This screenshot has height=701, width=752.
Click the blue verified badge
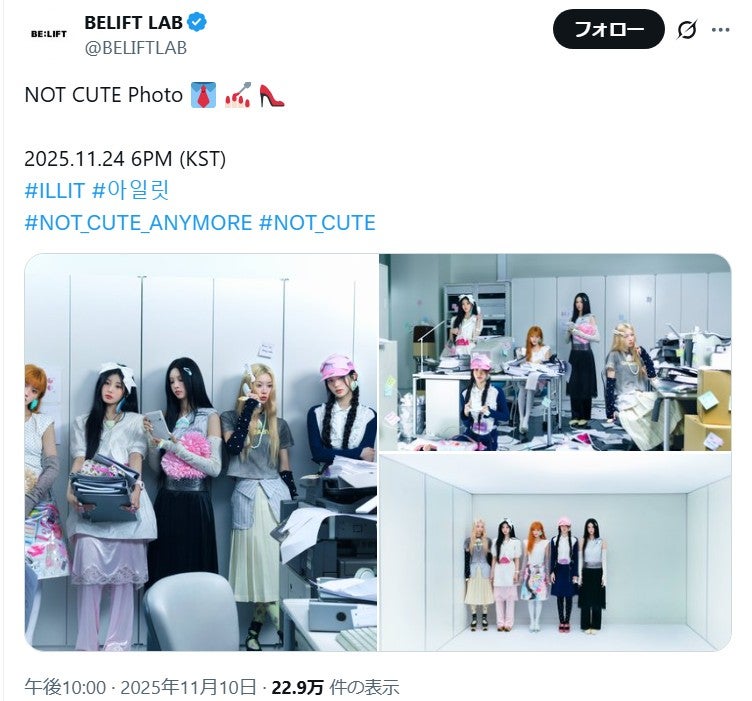pyautogui.click(x=197, y=22)
